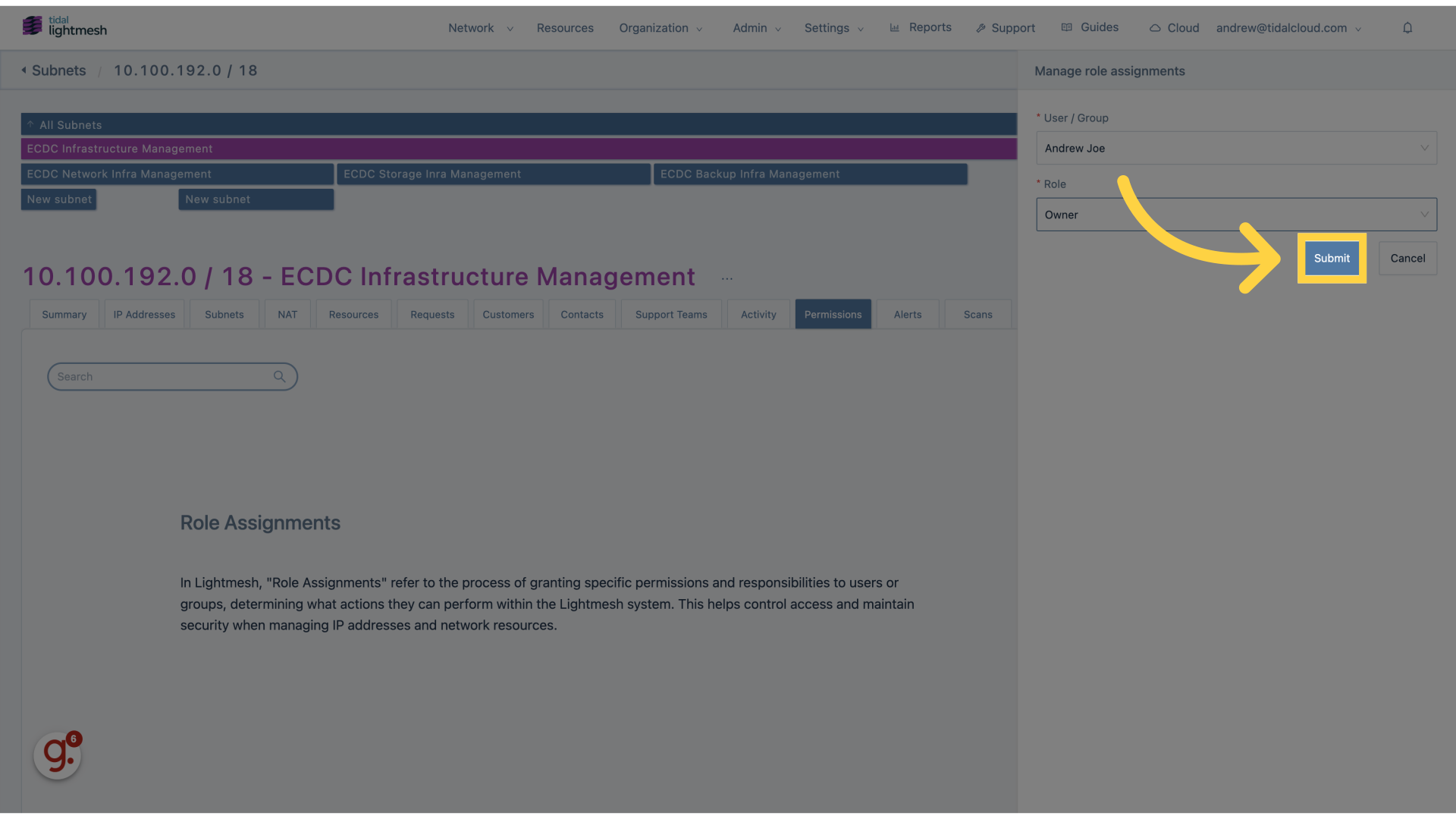The image size is (1456, 819).
Task: Submit the role assignment
Action: [x=1332, y=258]
